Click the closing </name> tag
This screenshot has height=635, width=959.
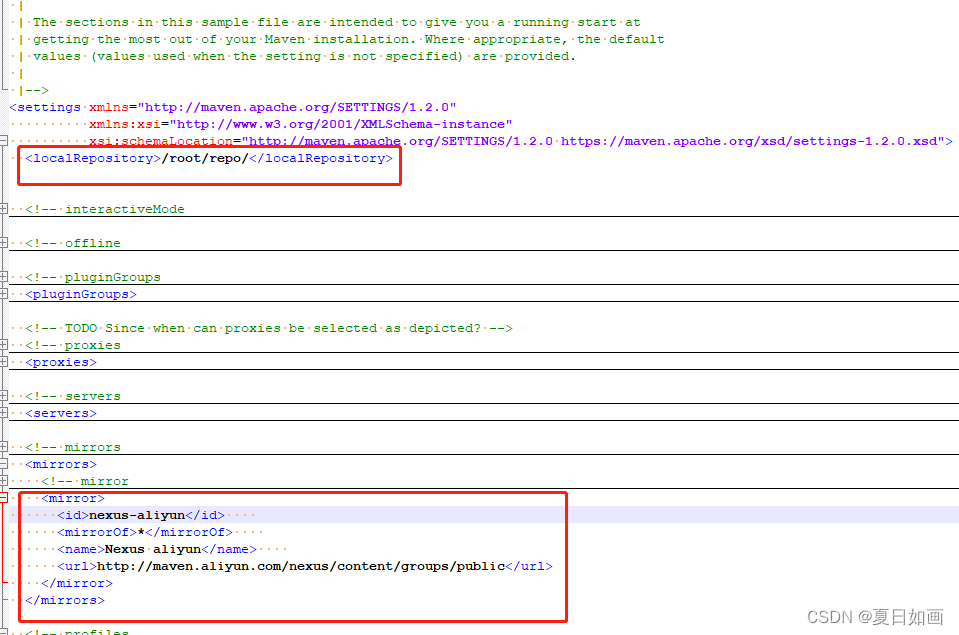[229, 549]
